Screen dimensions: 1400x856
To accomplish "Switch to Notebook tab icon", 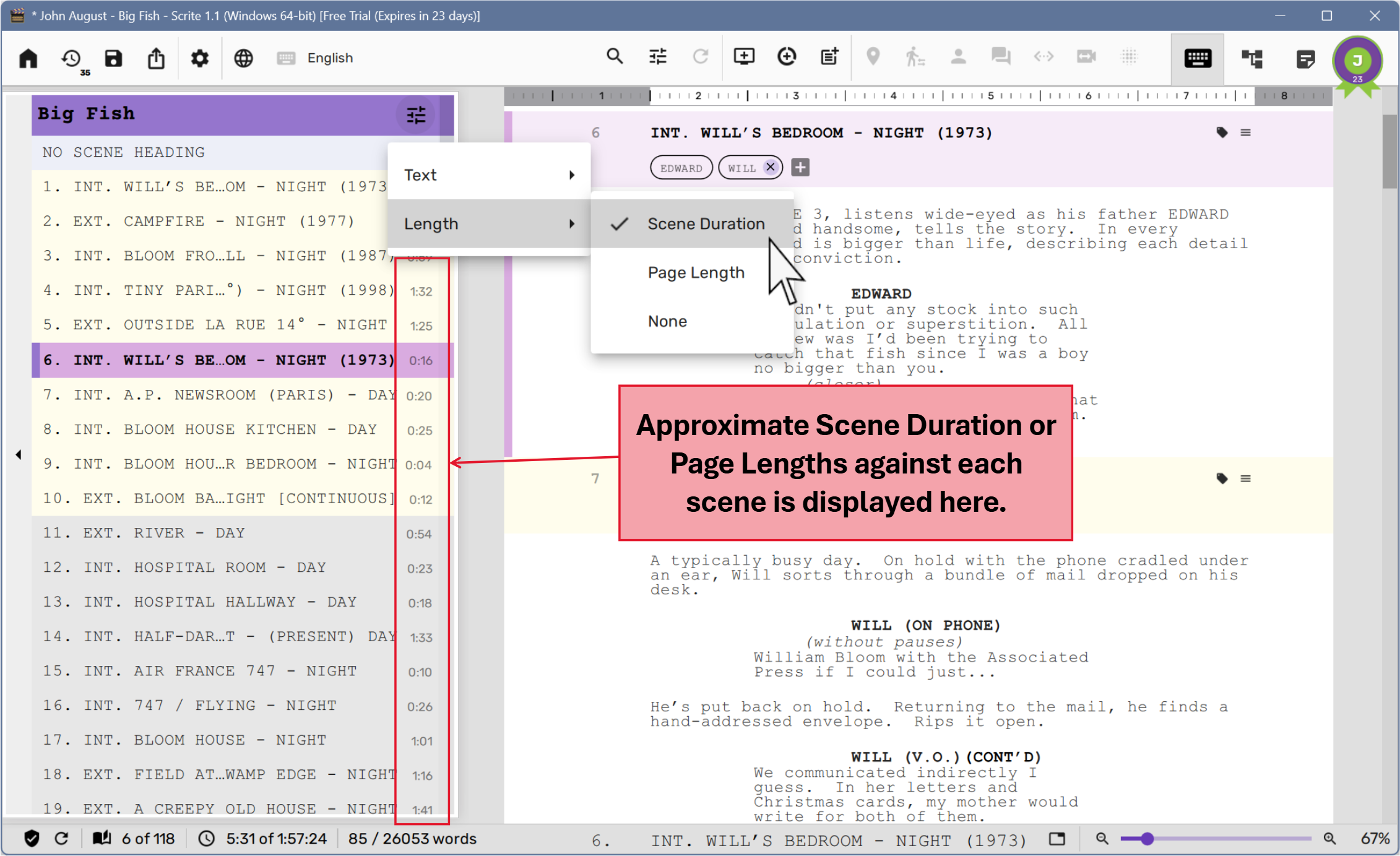I will [x=1305, y=59].
